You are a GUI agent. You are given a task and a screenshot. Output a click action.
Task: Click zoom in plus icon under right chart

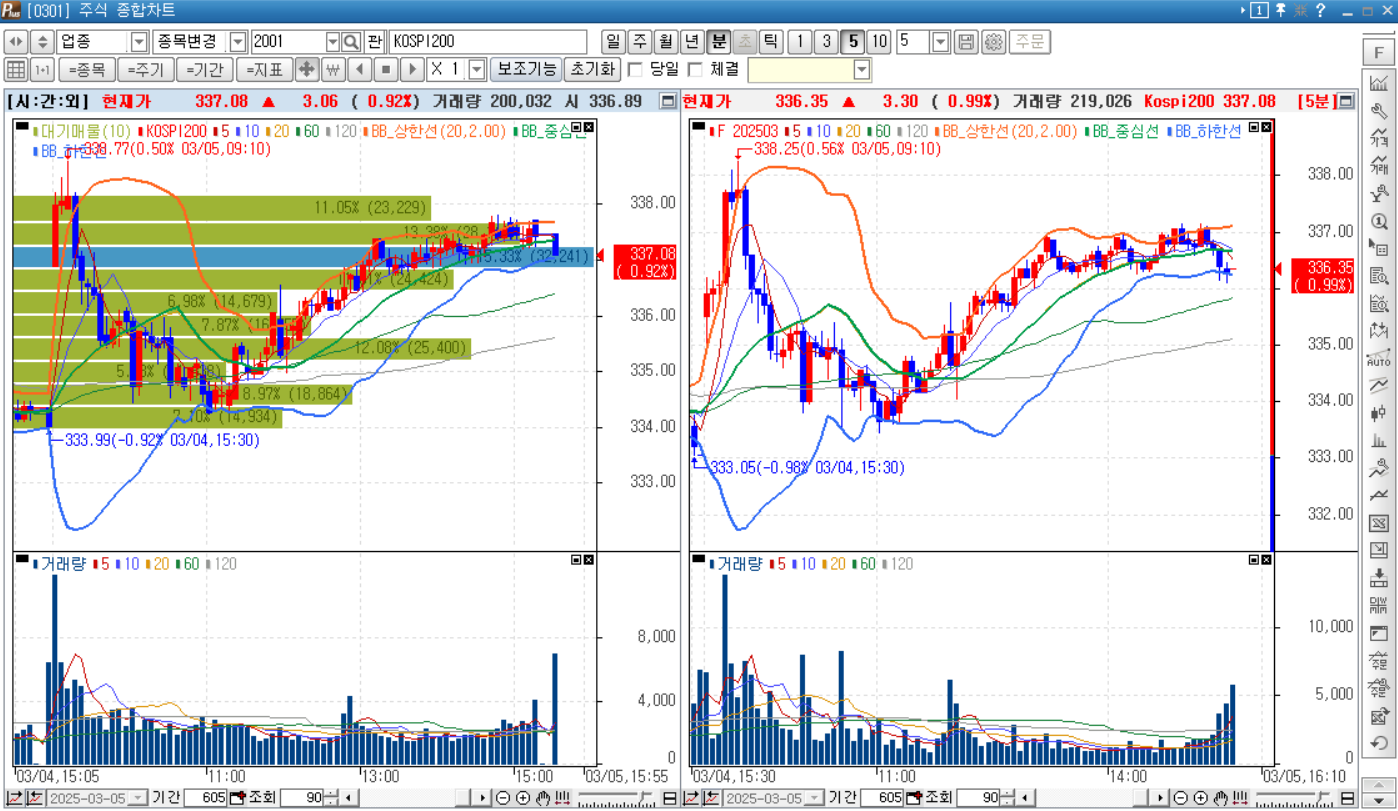tap(1200, 798)
